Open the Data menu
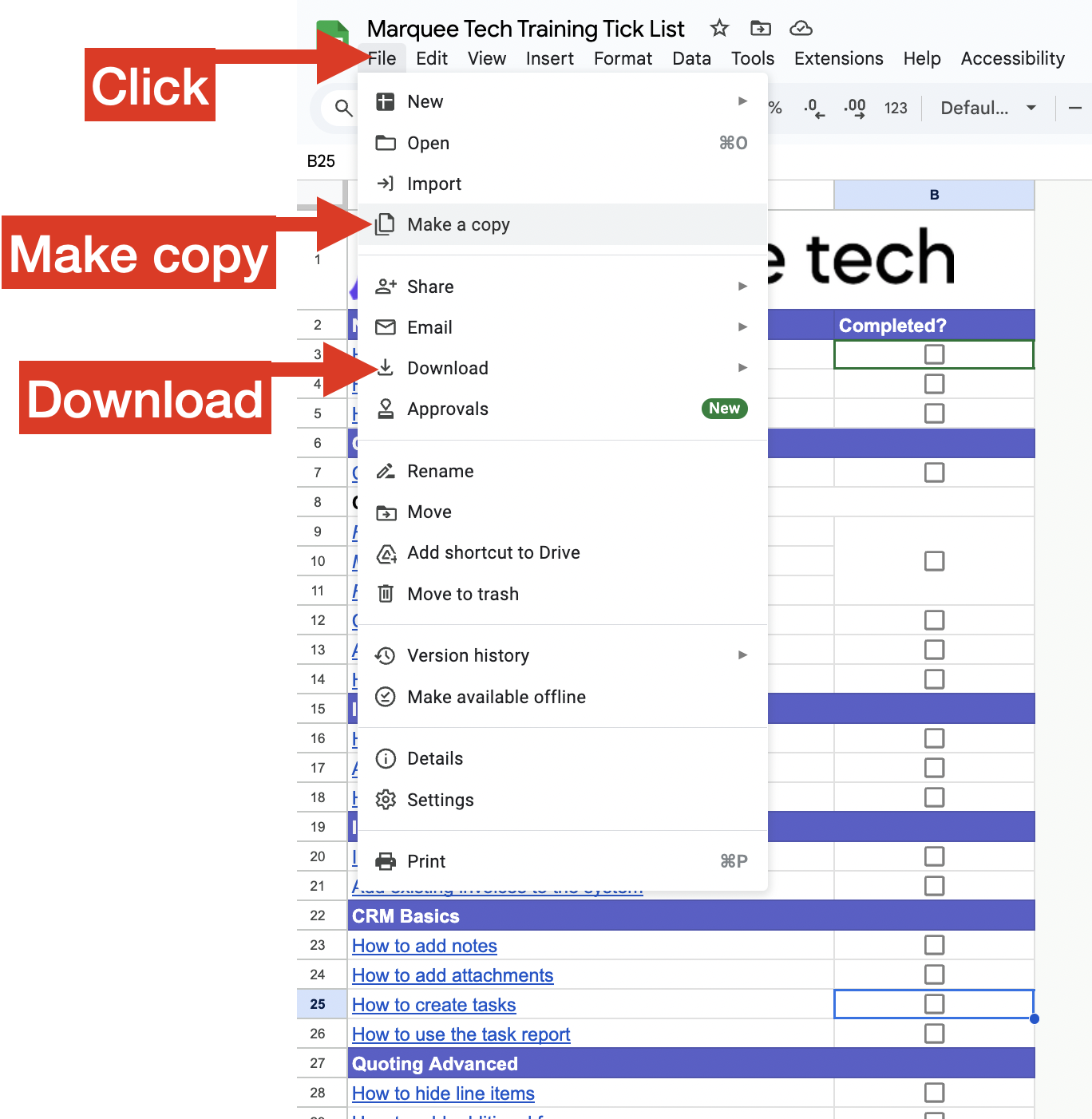 coord(692,58)
